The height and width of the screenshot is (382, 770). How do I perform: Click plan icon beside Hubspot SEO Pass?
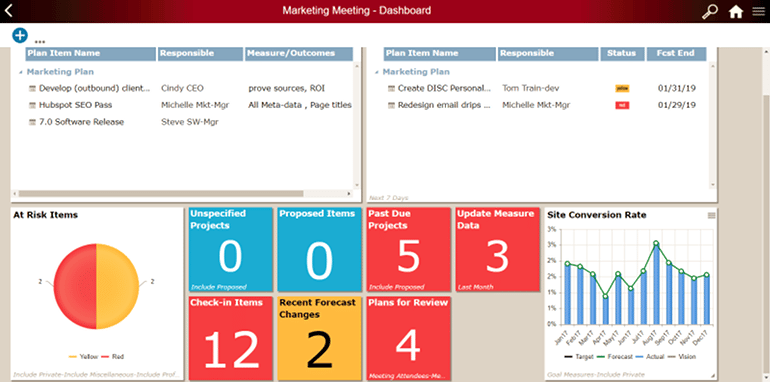click(33, 105)
